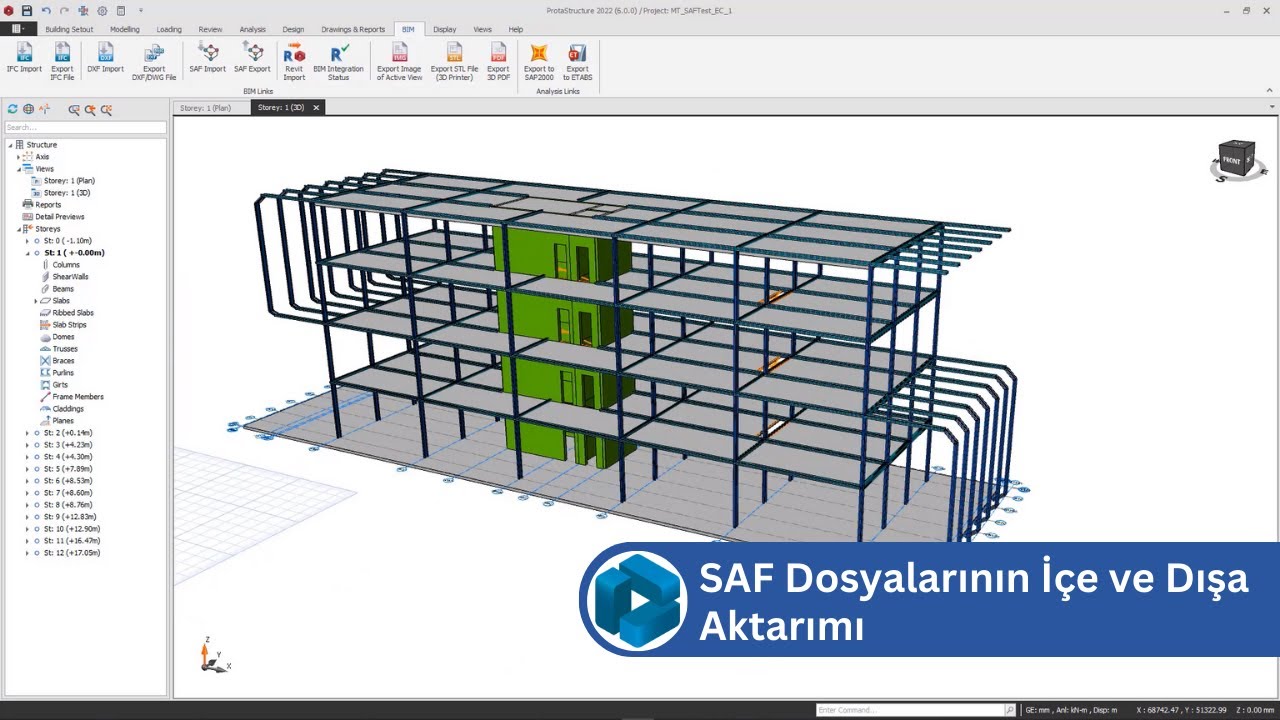Collapse the Structure root node
The height and width of the screenshot is (720, 1280).
point(10,145)
